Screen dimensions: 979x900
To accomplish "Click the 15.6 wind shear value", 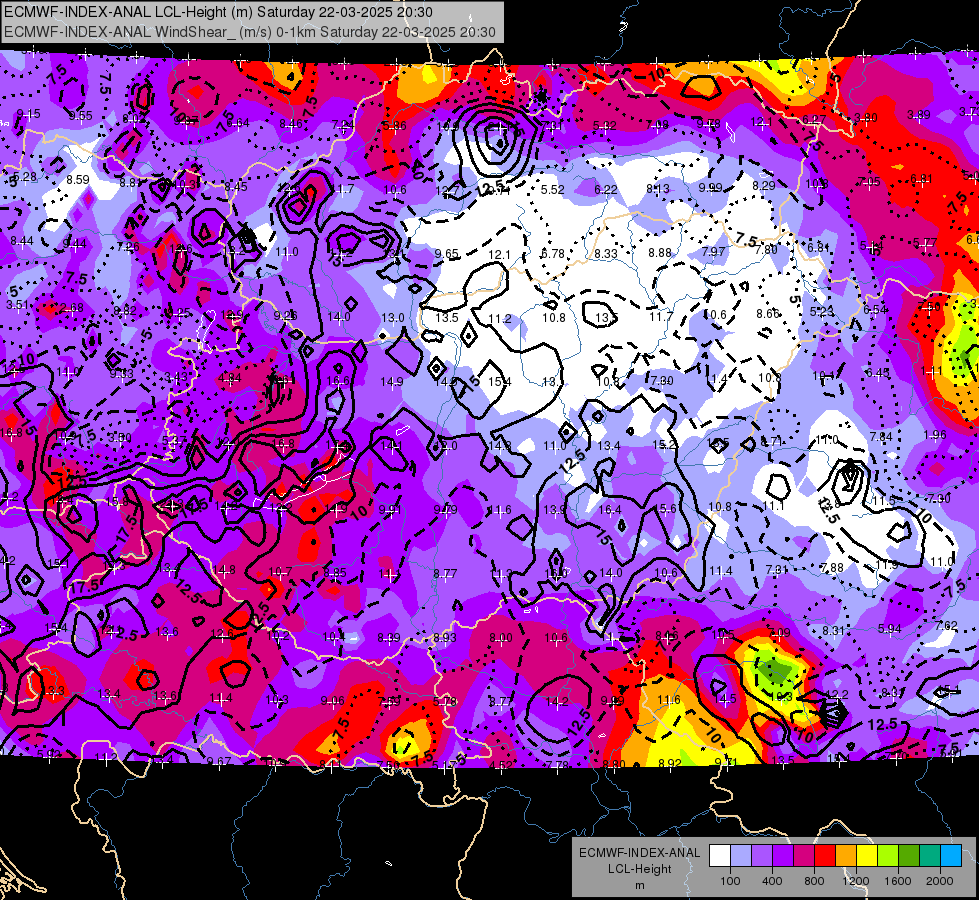I will click(664, 509).
